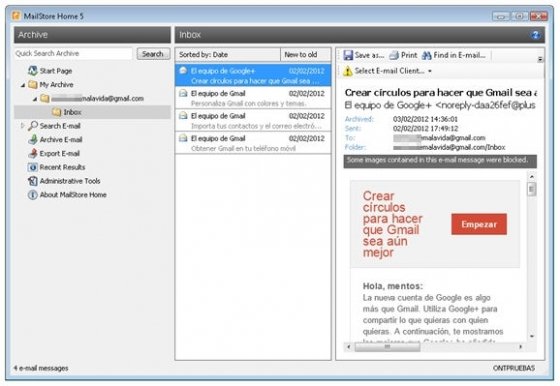Click envelope icon of 'Personaliza Gmail' email
The image size is (560, 386).
point(183,93)
